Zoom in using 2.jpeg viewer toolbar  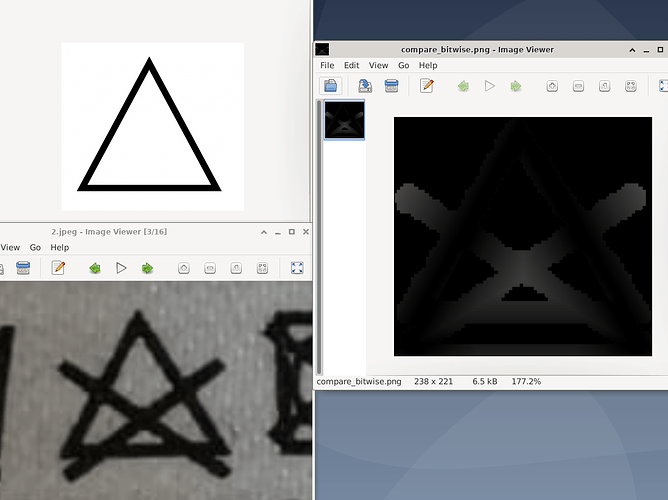(x=184, y=268)
